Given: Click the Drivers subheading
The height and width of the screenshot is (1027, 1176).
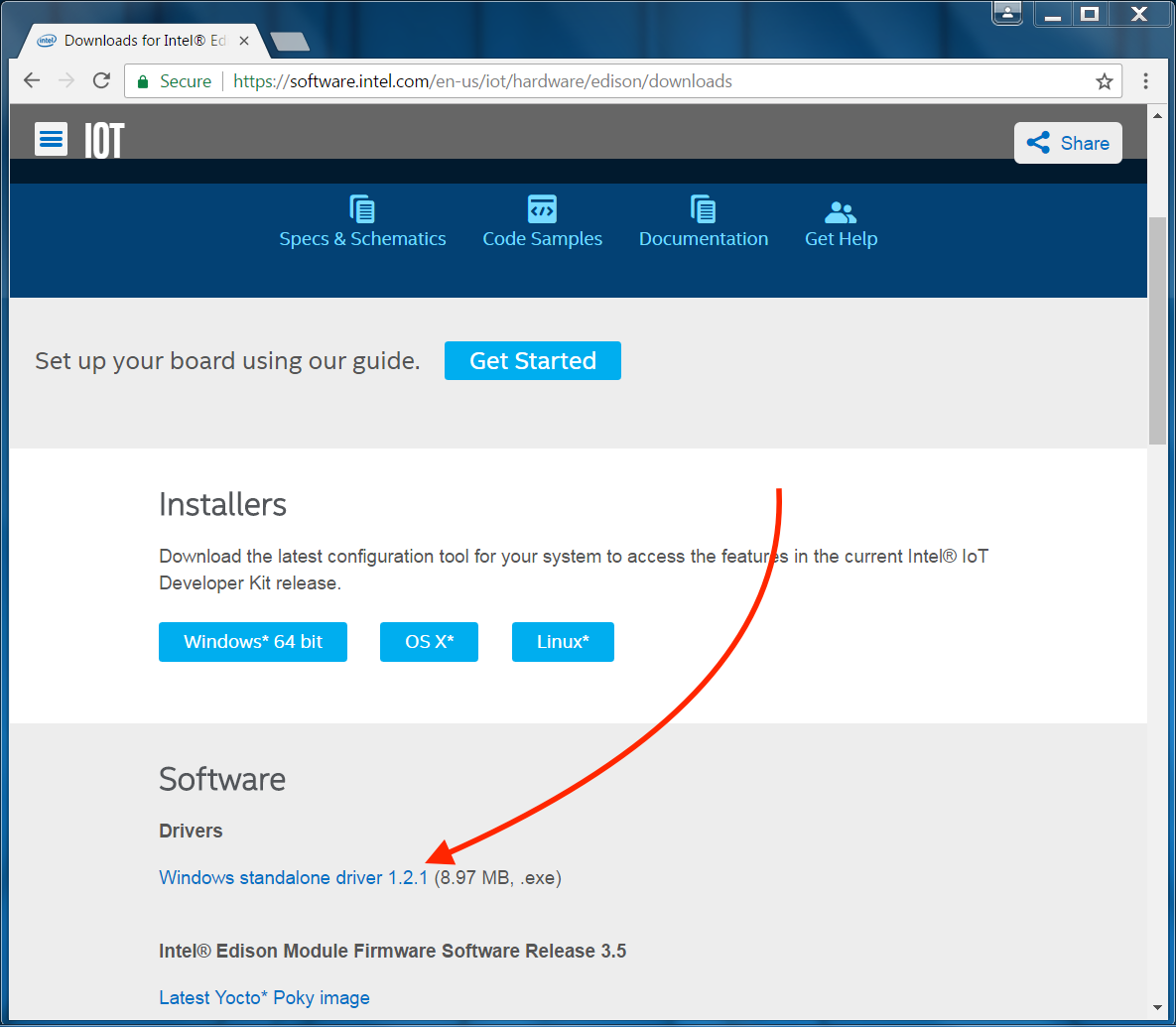Looking at the screenshot, I should (191, 831).
